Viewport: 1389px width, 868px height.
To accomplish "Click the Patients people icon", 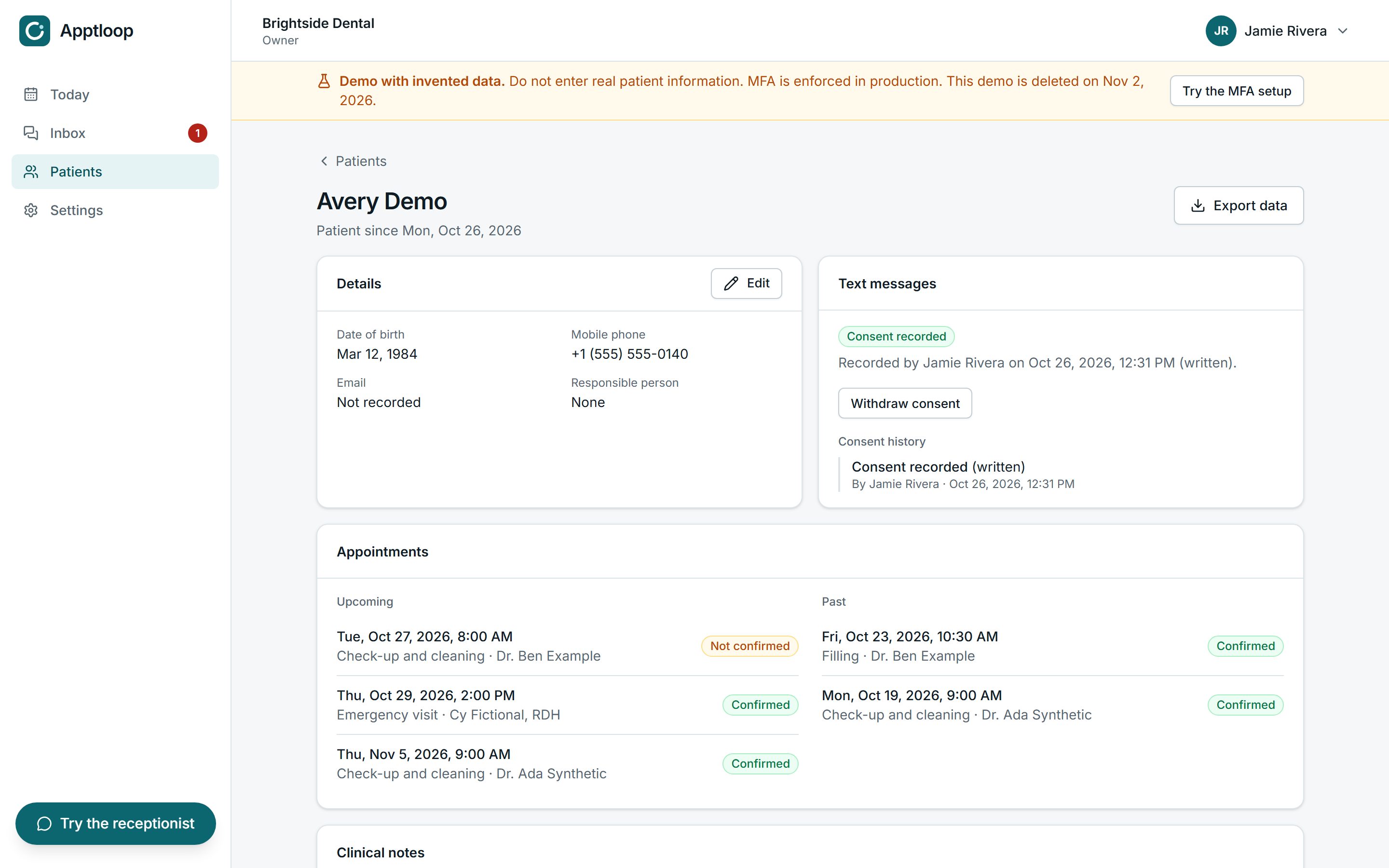I will point(31,172).
